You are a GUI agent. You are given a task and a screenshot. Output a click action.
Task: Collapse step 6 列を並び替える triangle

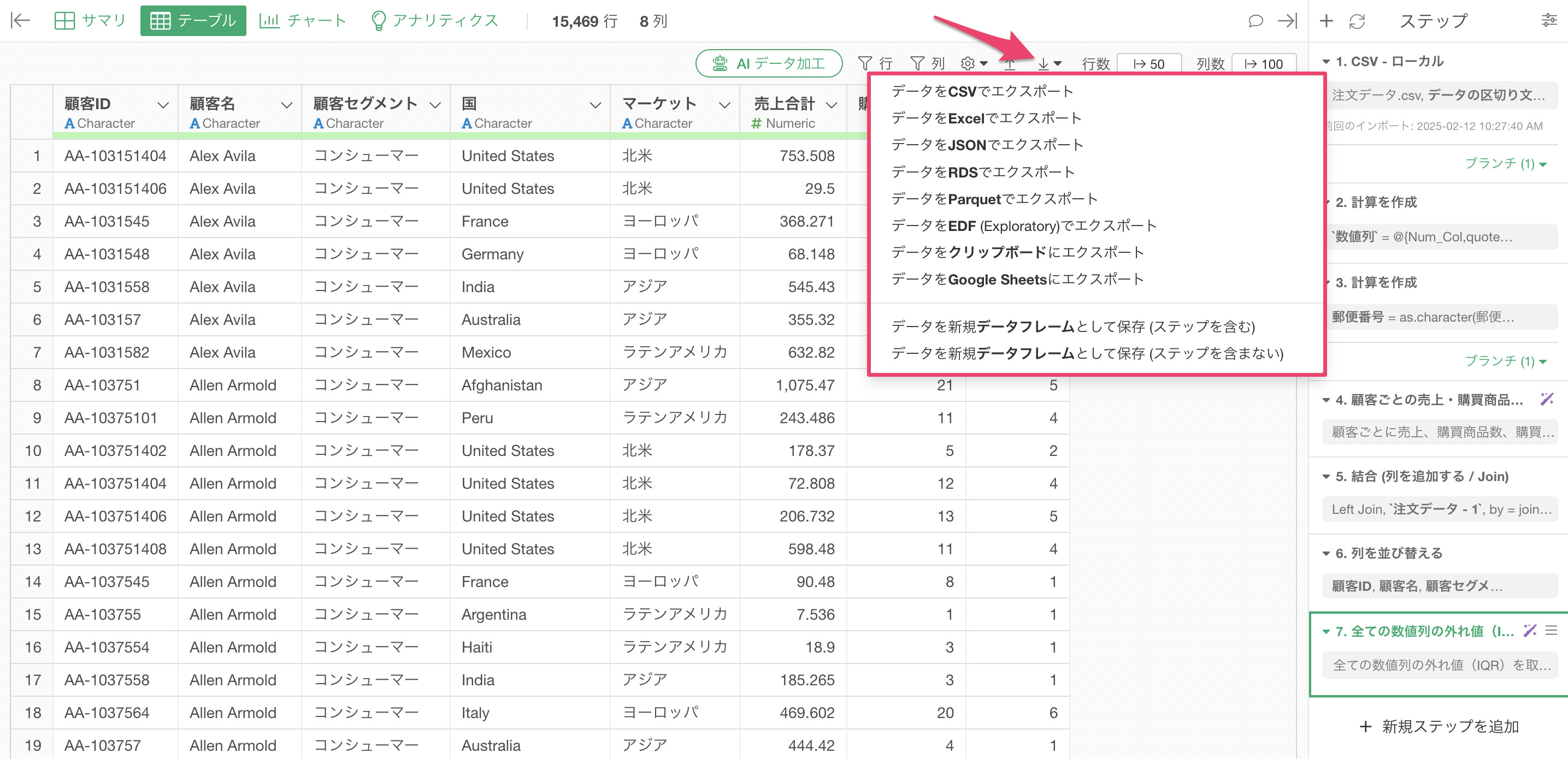point(1326,554)
